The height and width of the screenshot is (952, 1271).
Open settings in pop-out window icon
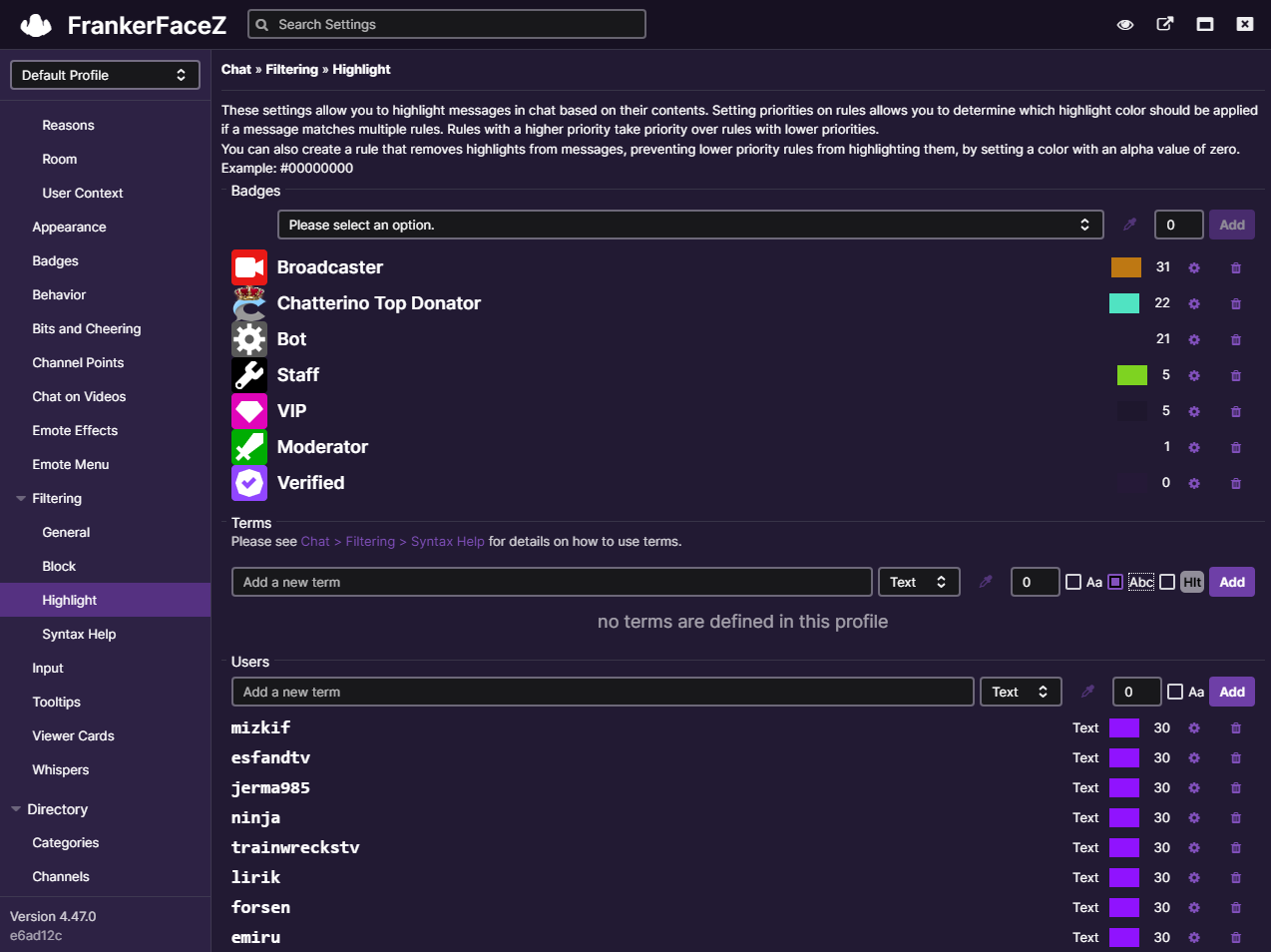(1165, 24)
